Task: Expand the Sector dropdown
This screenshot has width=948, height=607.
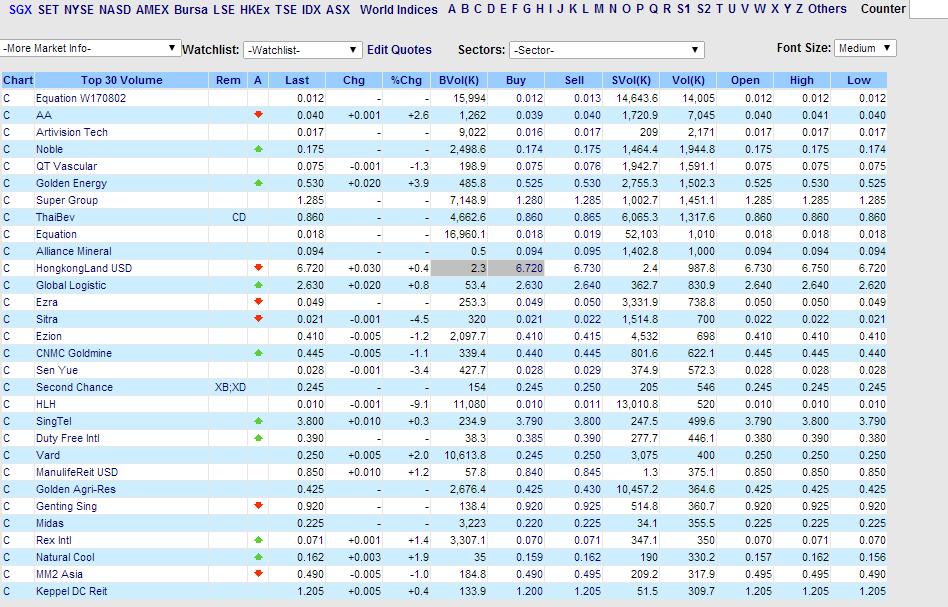Action: click(x=606, y=50)
